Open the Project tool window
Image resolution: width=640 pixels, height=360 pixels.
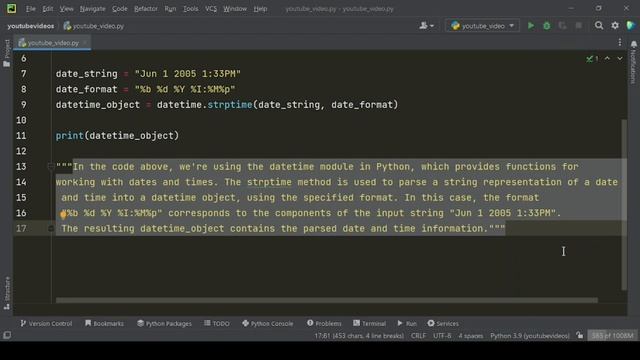[7, 53]
